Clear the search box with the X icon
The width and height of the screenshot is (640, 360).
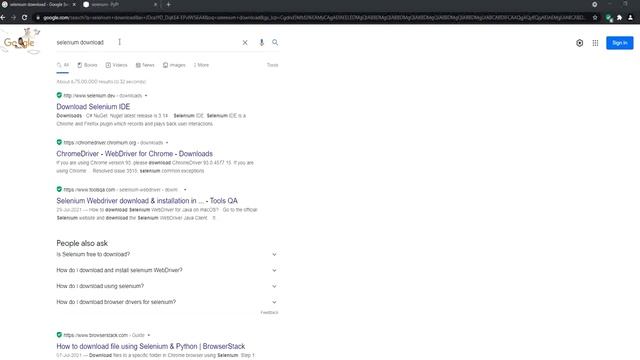click(245, 42)
